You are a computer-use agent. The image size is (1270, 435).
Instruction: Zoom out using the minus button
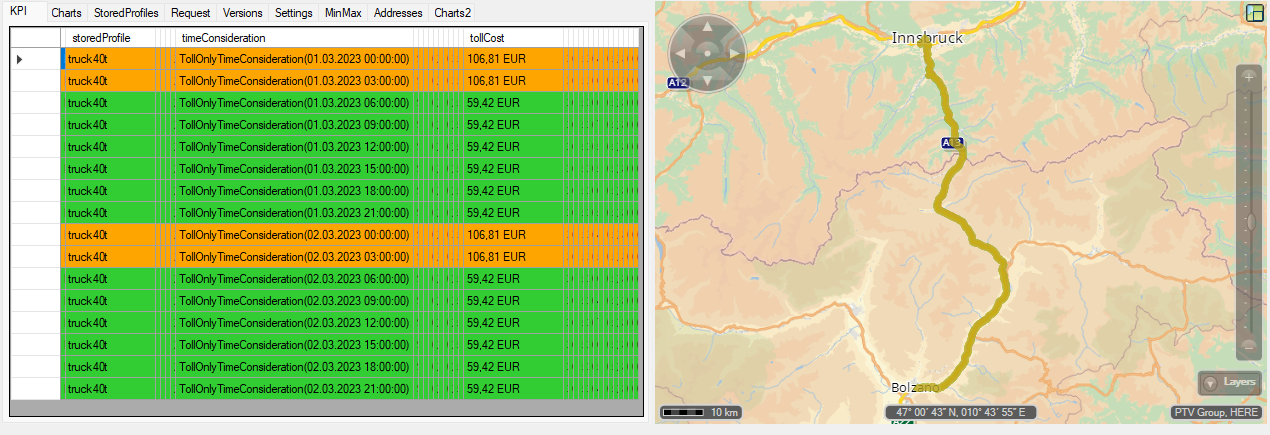[x=1249, y=346]
